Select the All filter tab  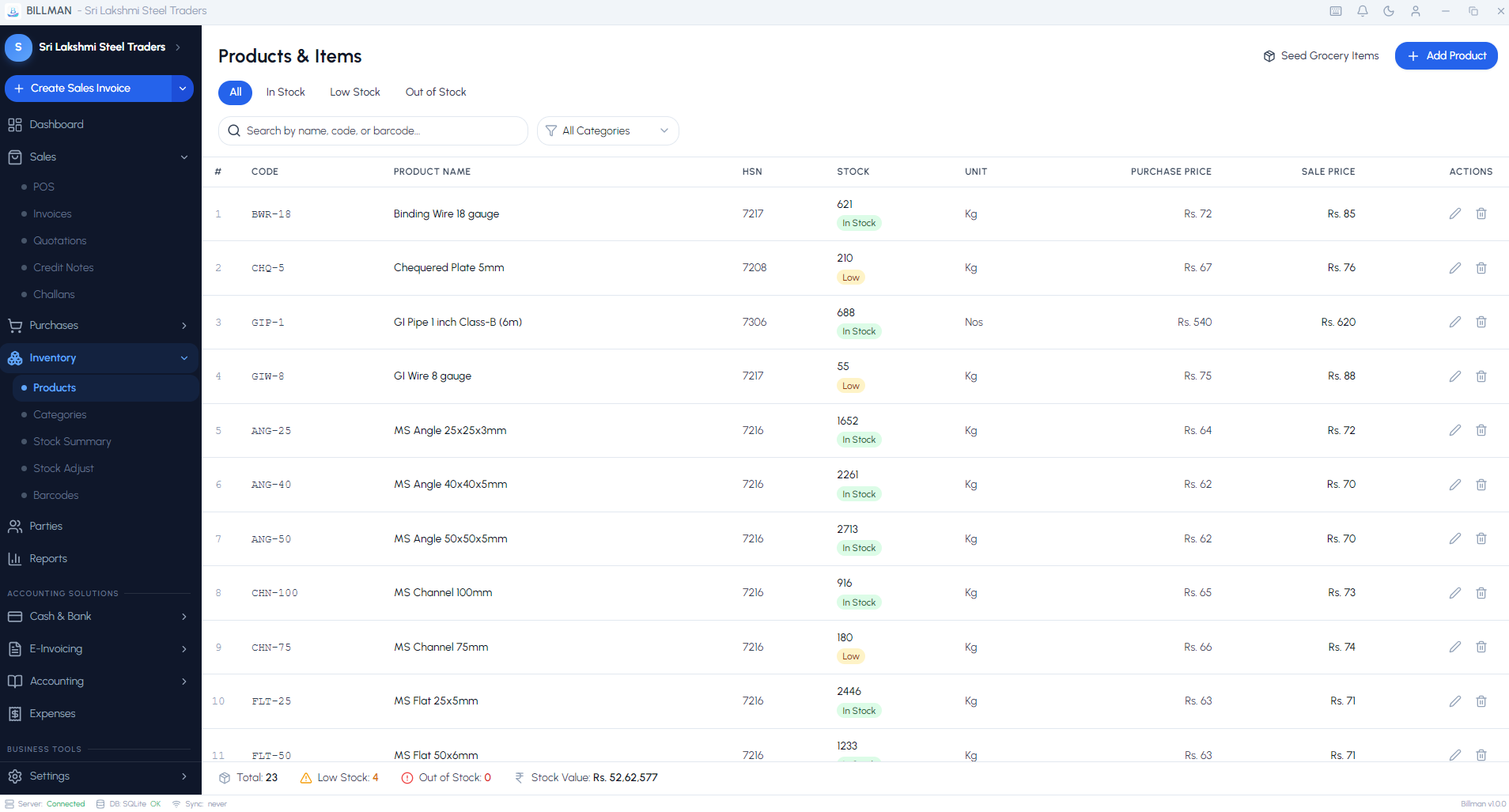coord(235,93)
